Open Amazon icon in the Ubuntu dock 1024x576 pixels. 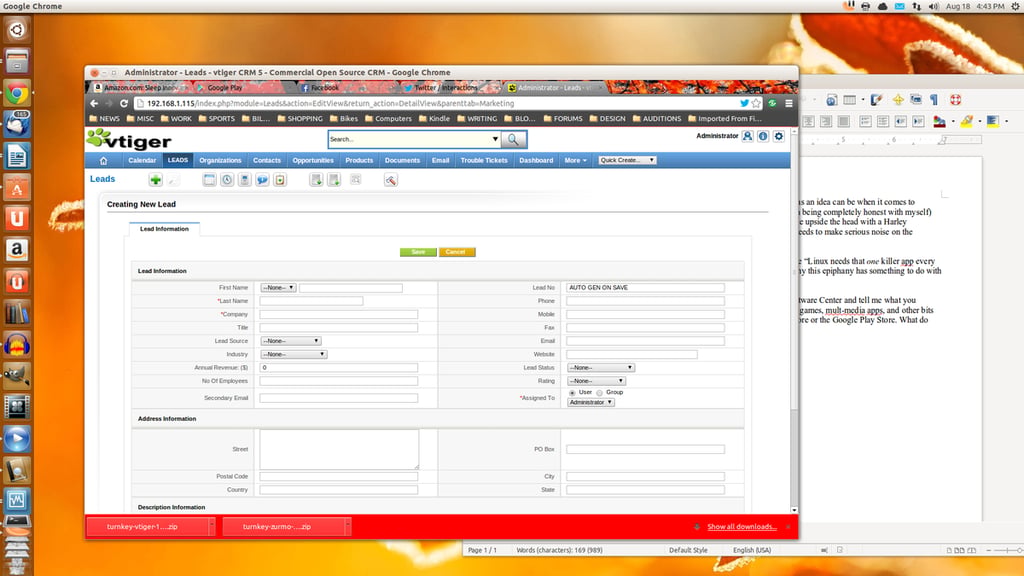tap(17, 249)
